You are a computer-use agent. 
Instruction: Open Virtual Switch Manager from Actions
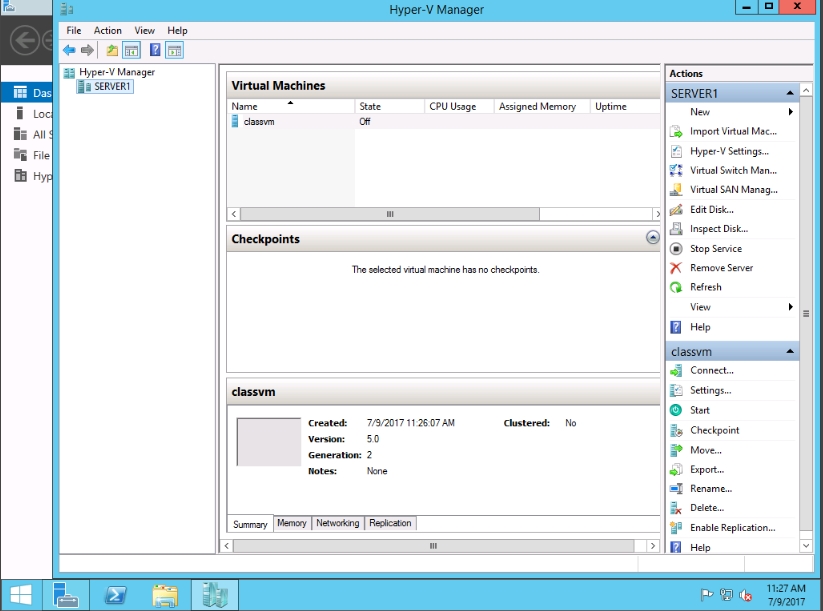tap(732, 170)
